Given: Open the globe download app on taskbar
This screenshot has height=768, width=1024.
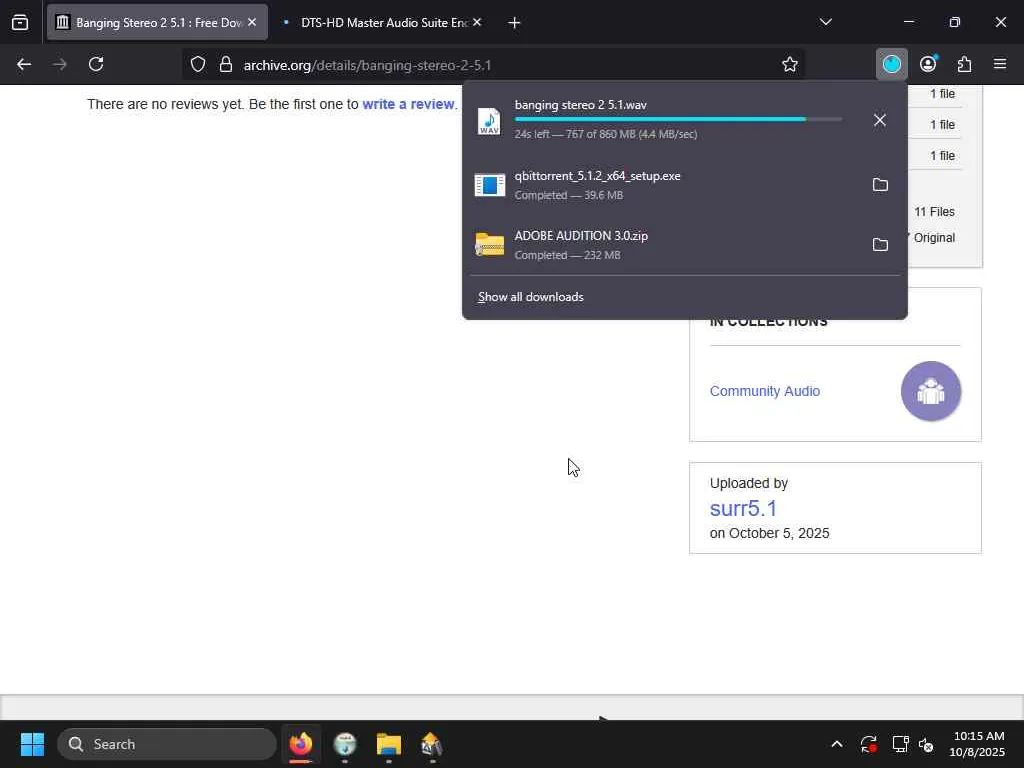Looking at the screenshot, I should tap(345, 744).
